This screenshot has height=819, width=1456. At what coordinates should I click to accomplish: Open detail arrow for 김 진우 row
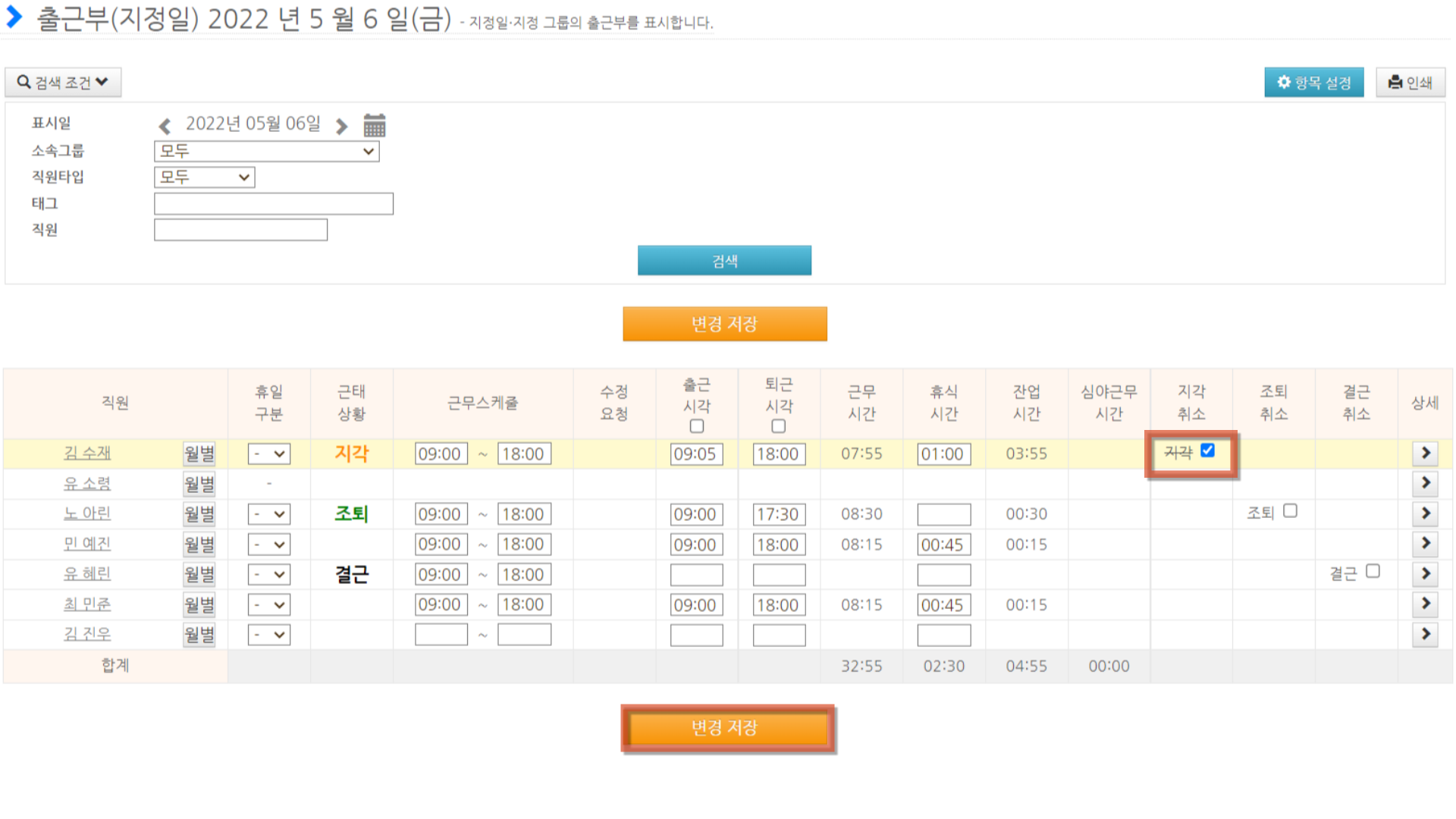(1425, 634)
